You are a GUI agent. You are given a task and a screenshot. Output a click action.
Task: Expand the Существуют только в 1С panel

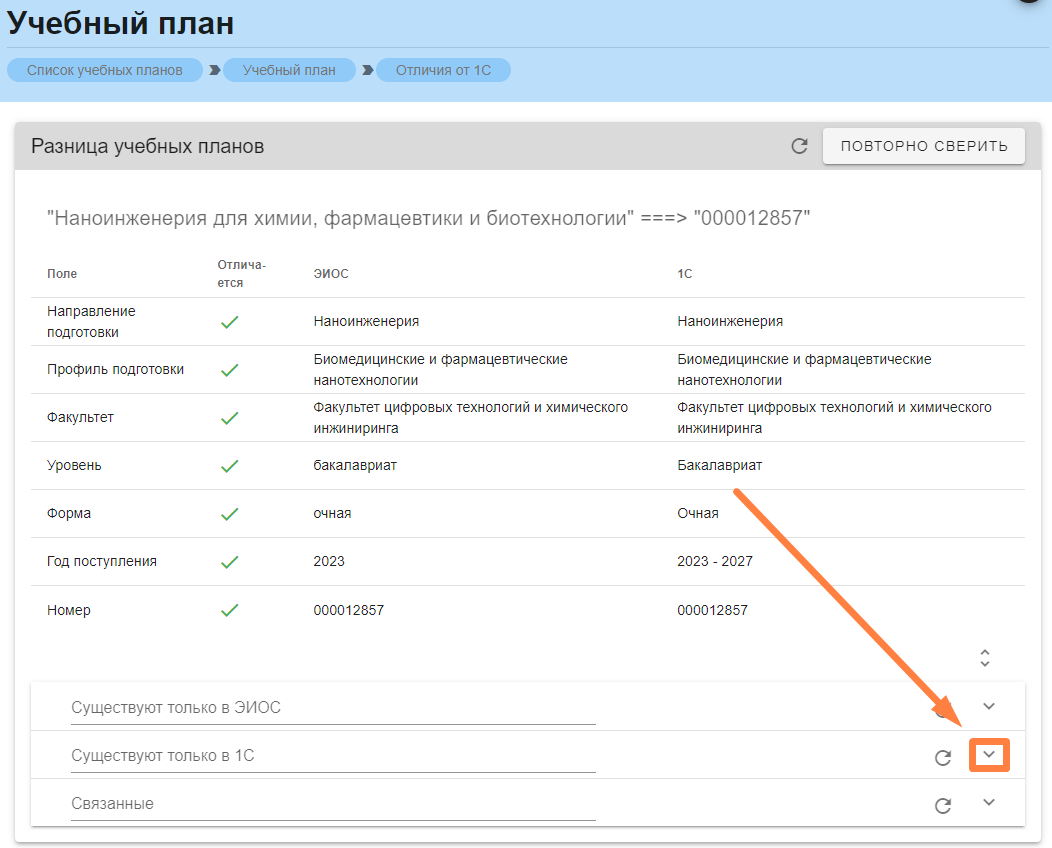pyautogui.click(x=989, y=755)
